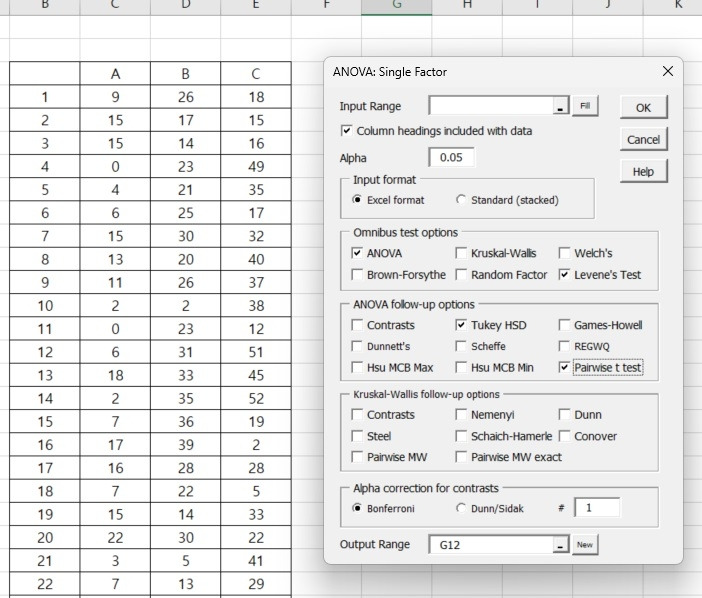702x598 pixels.
Task: Click the Fill button beside Input Range
Action: point(585,106)
